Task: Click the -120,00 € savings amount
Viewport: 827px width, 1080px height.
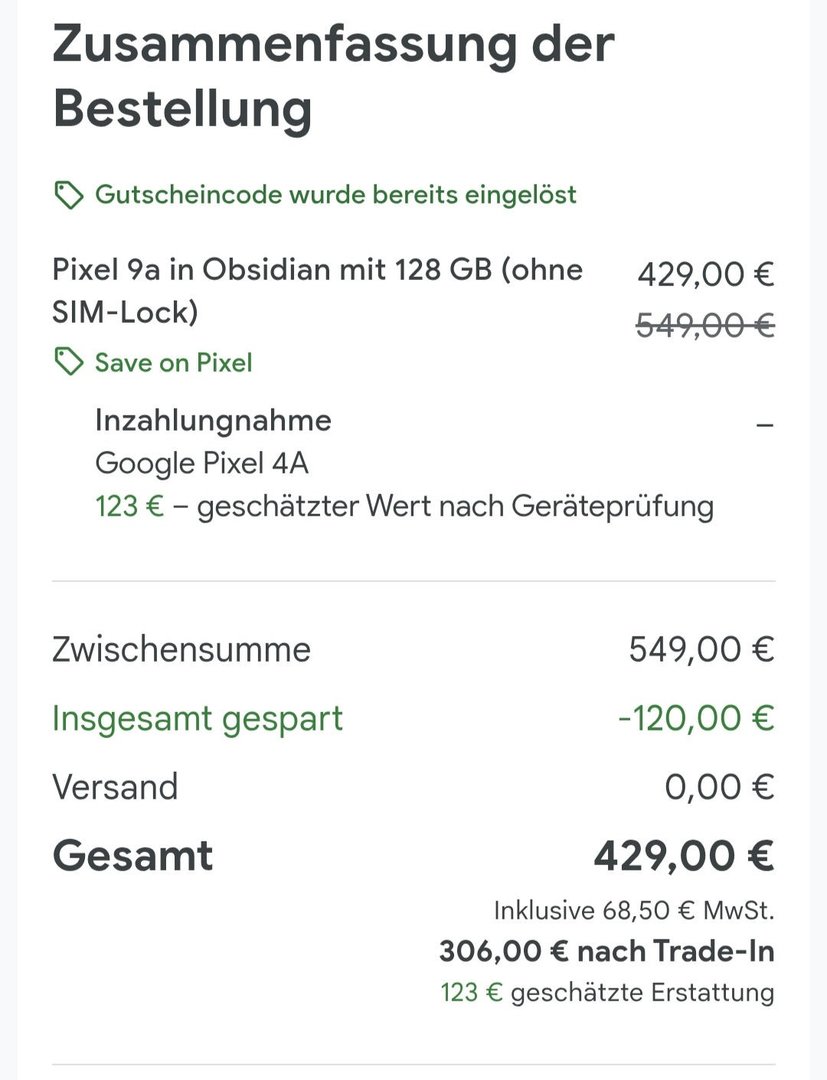Action: (x=695, y=718)
